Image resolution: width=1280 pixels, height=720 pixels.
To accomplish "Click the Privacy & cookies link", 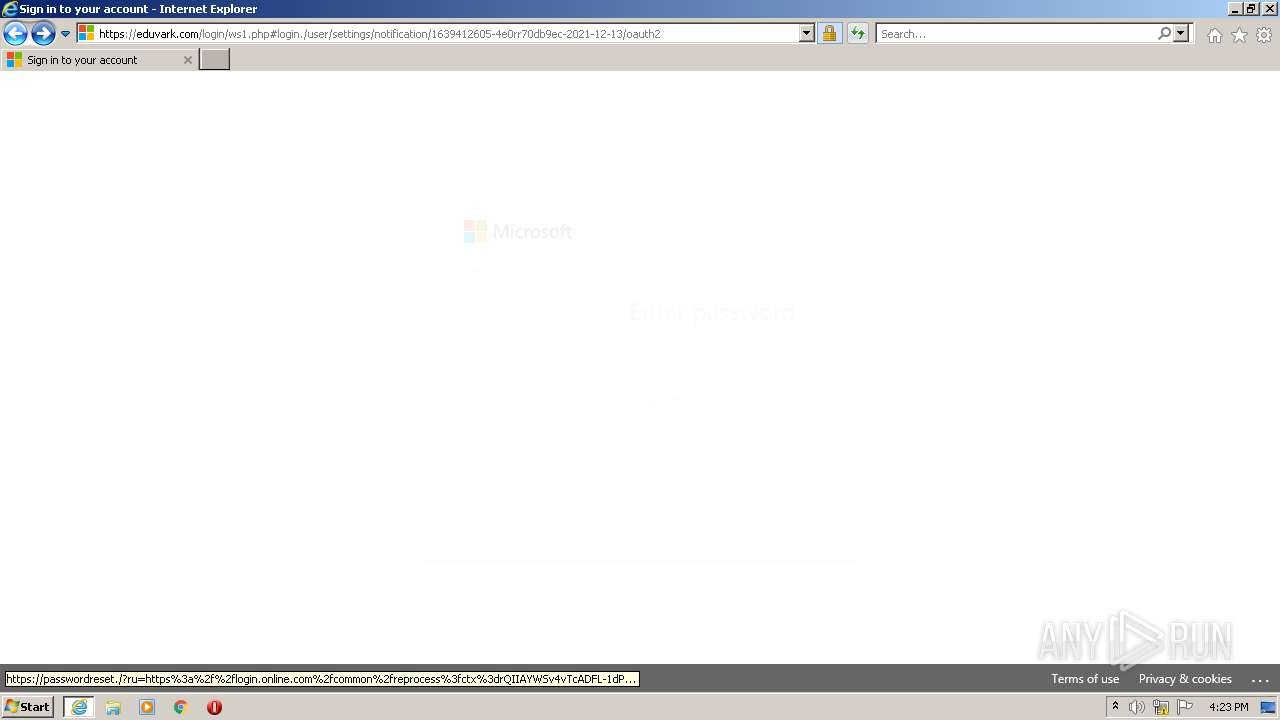I will 1185,679.
